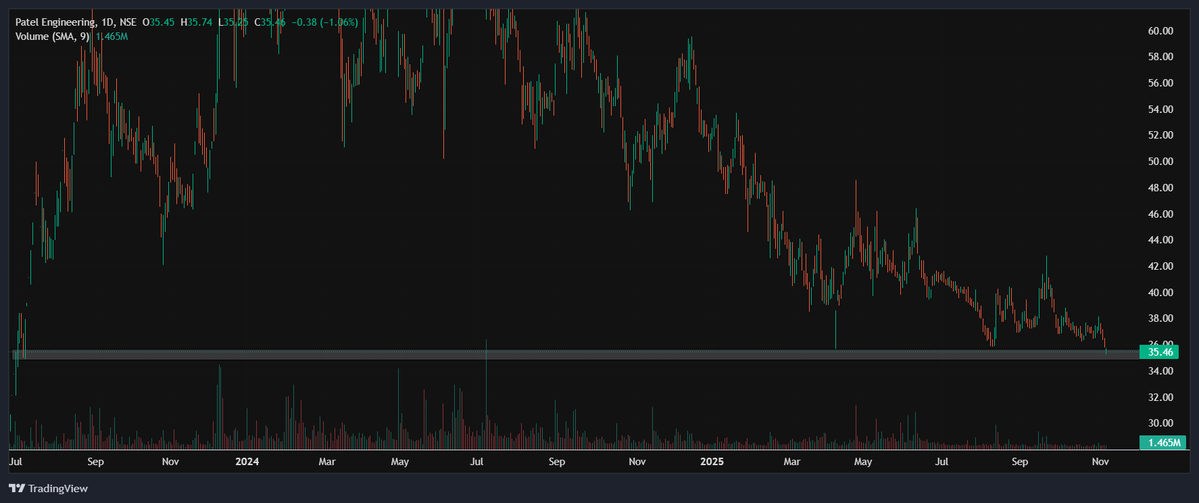This screenshot has width=1199, height=503.
Task: Select the 1.465M volume tag on axis
Action: point(1162,443)
